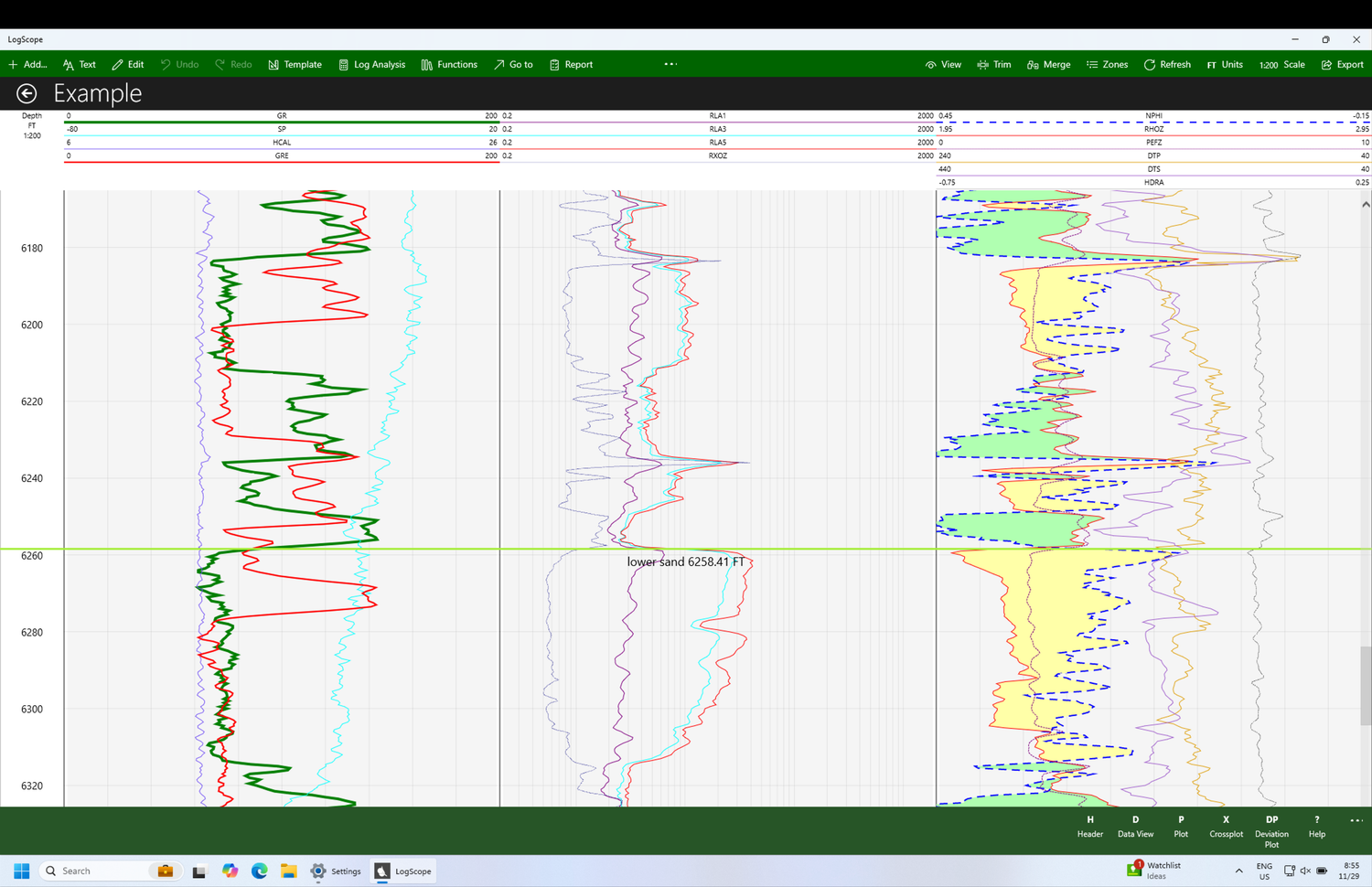Image resolution: width=1372 pixels, height=887 pixels.
Task: Click LogScope taskbar button
Action: pyautogui.click(x=403, y=871)
